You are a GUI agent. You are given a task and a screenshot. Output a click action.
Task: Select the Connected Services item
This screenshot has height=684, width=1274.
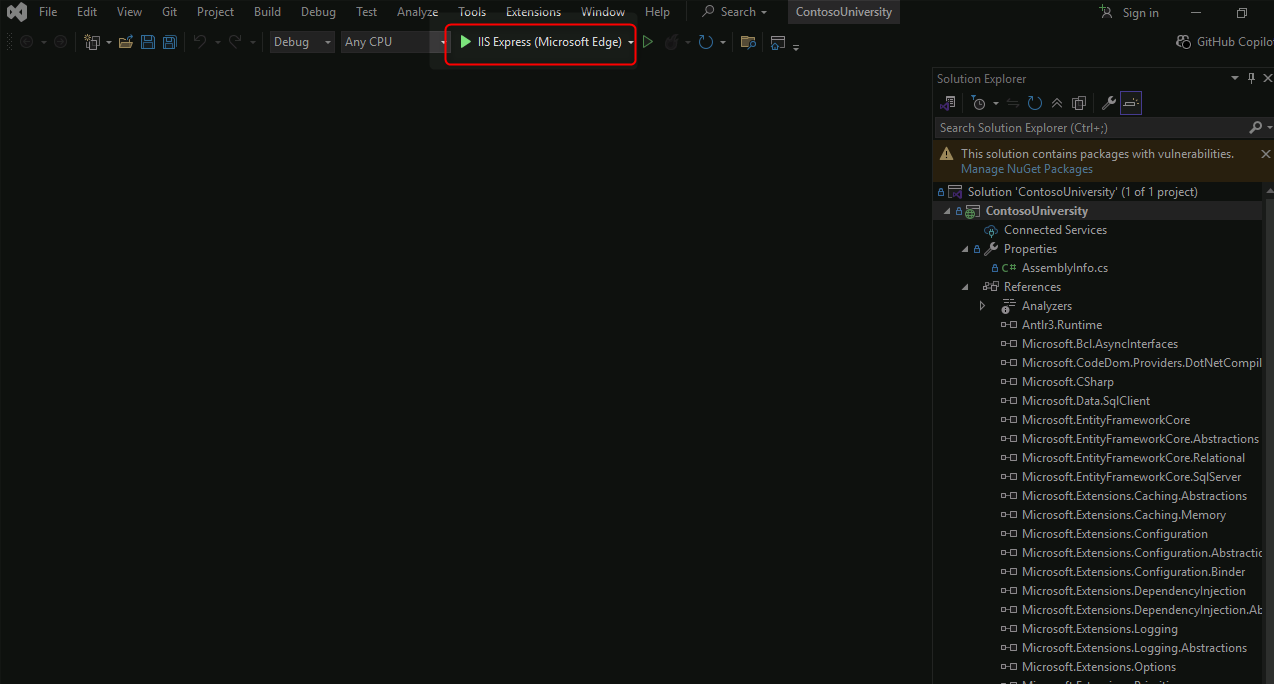1055,230
